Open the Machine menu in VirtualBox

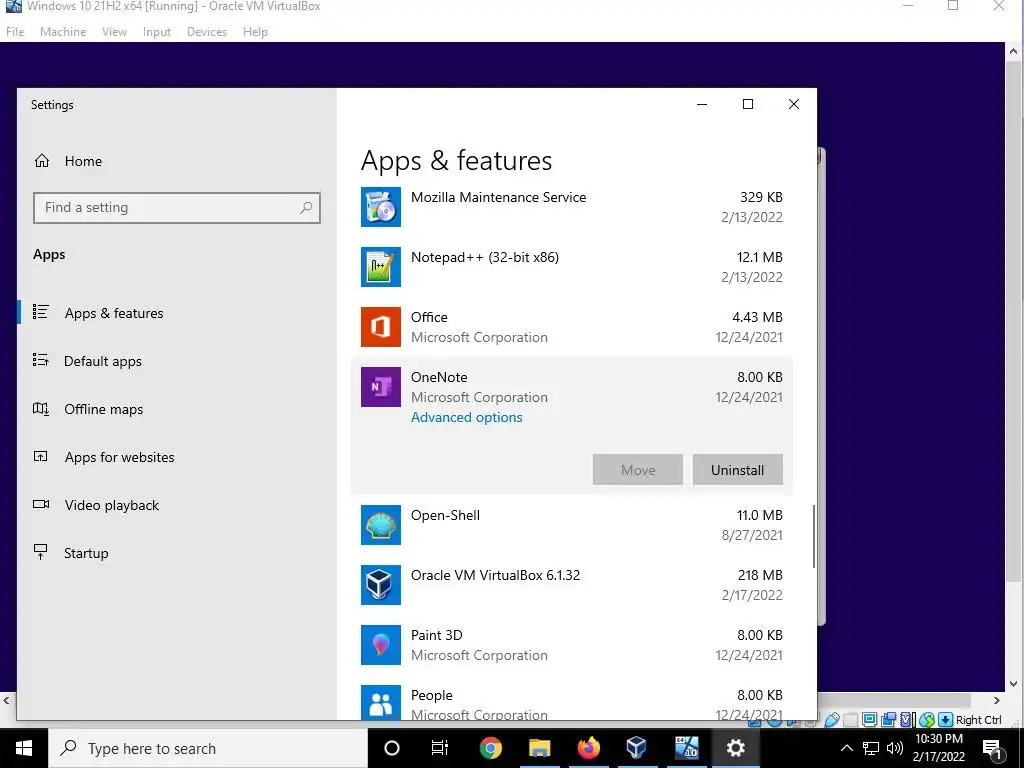pos(63,31)
